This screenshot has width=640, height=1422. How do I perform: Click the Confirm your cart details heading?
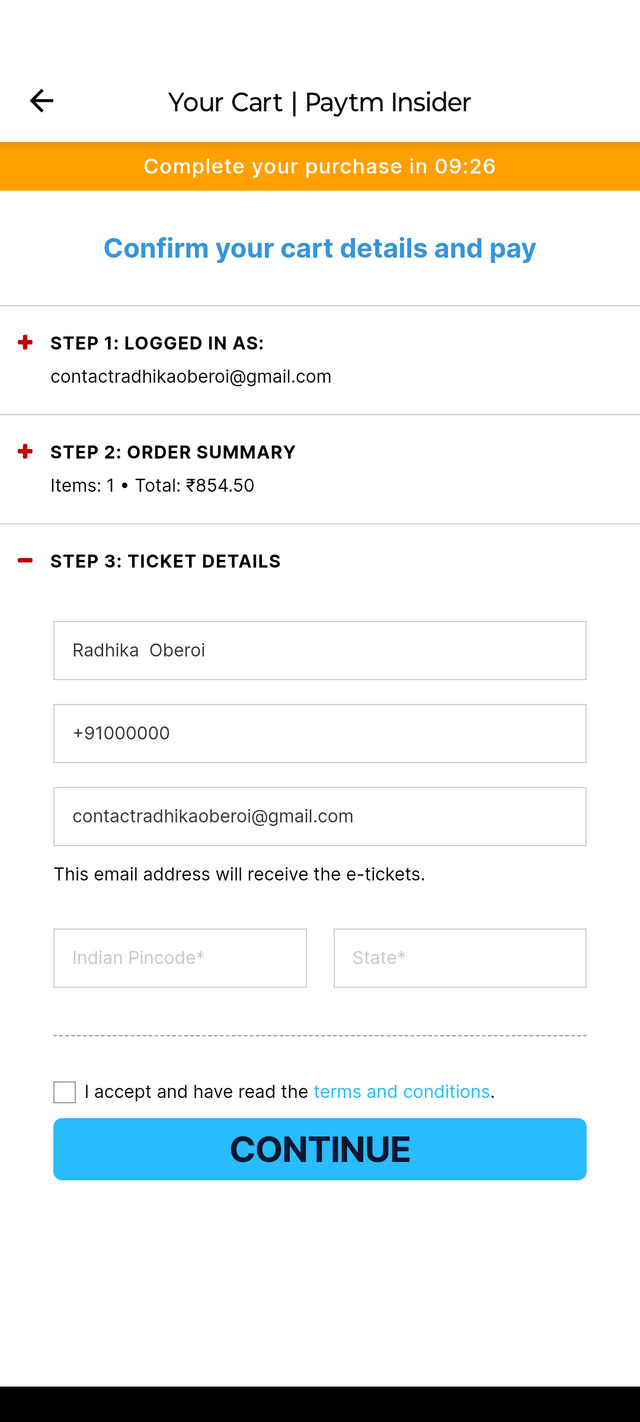tap(320, 248)
